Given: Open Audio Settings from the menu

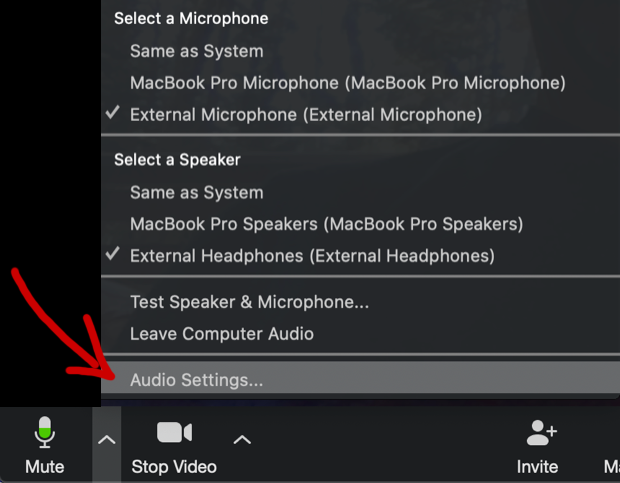Looking at the screenshot, I should coord(360,377).
